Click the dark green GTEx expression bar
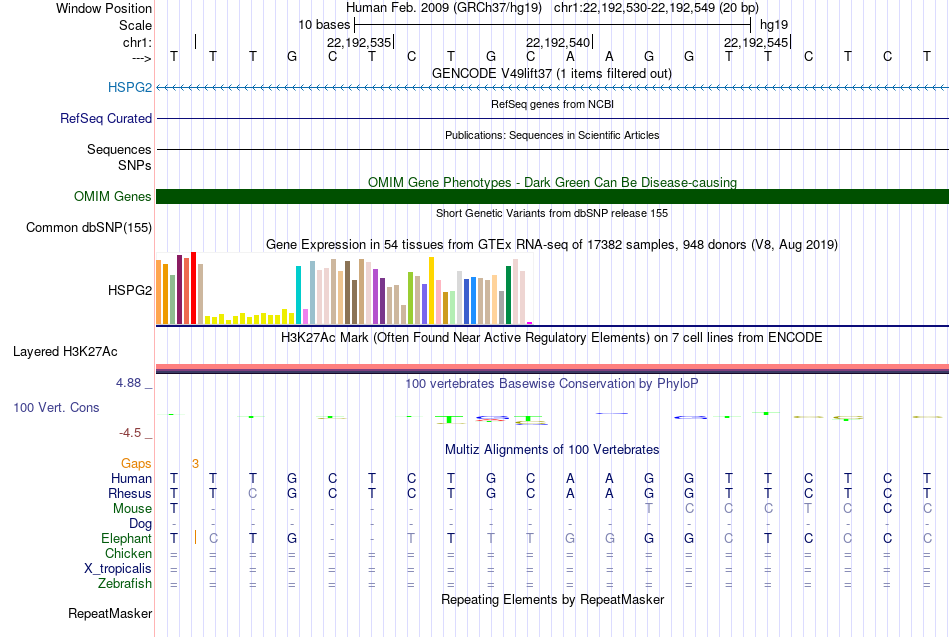 pyautogui.click(x=509, y=295)
